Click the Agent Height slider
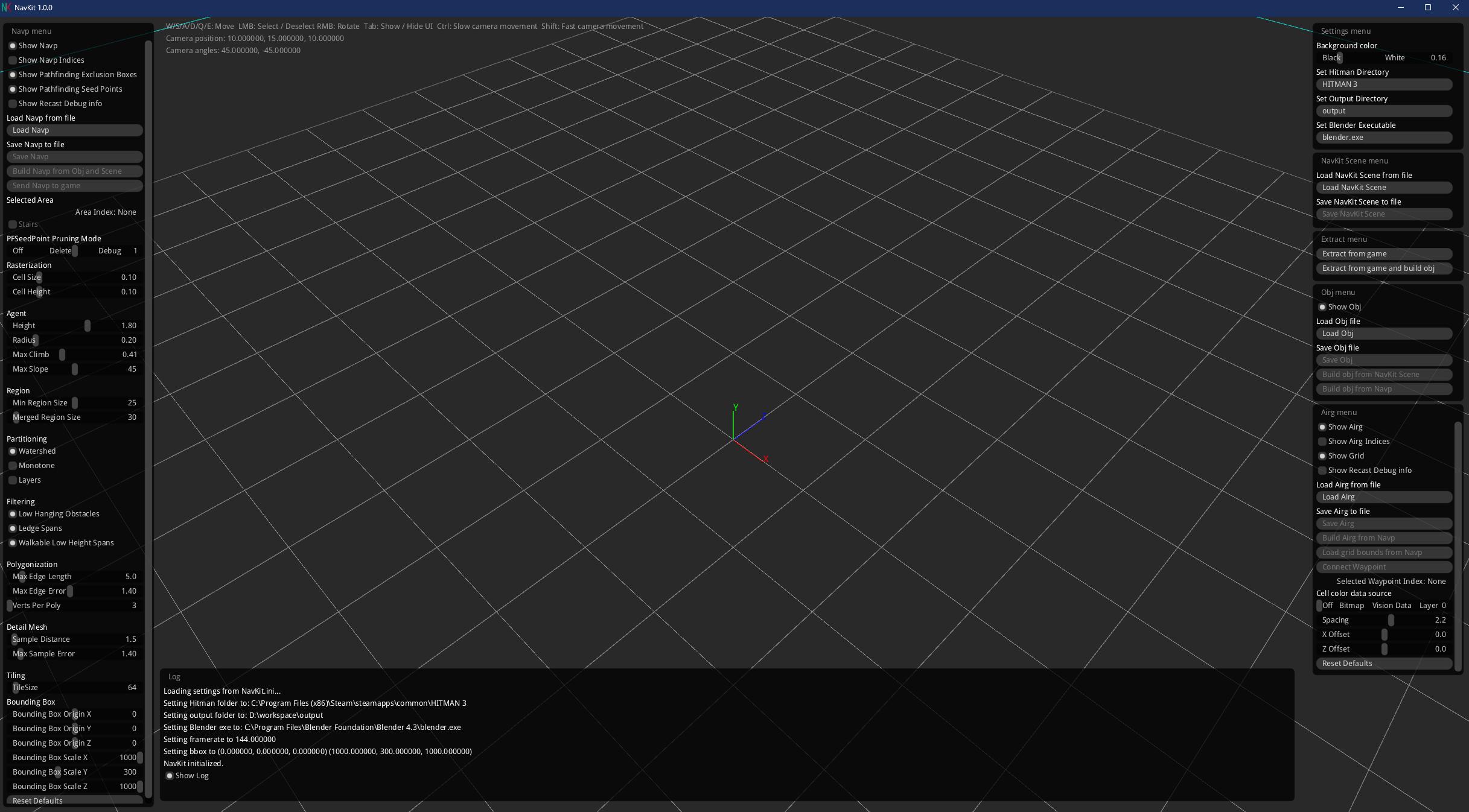This screenshot has height=812, width=1469. (75, 326)
